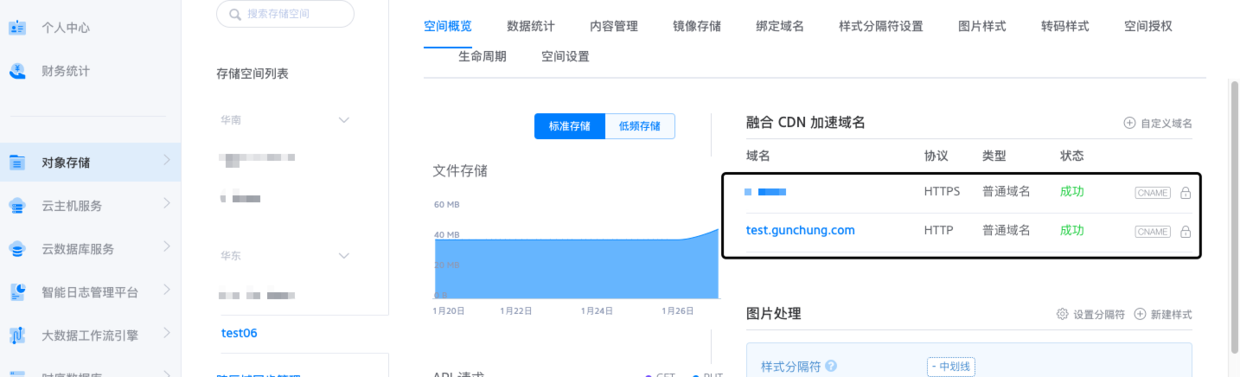This screenshot has width=1240, height=377.
Task: Expand 云数据库服务 chevron
Action: point(166,248)
